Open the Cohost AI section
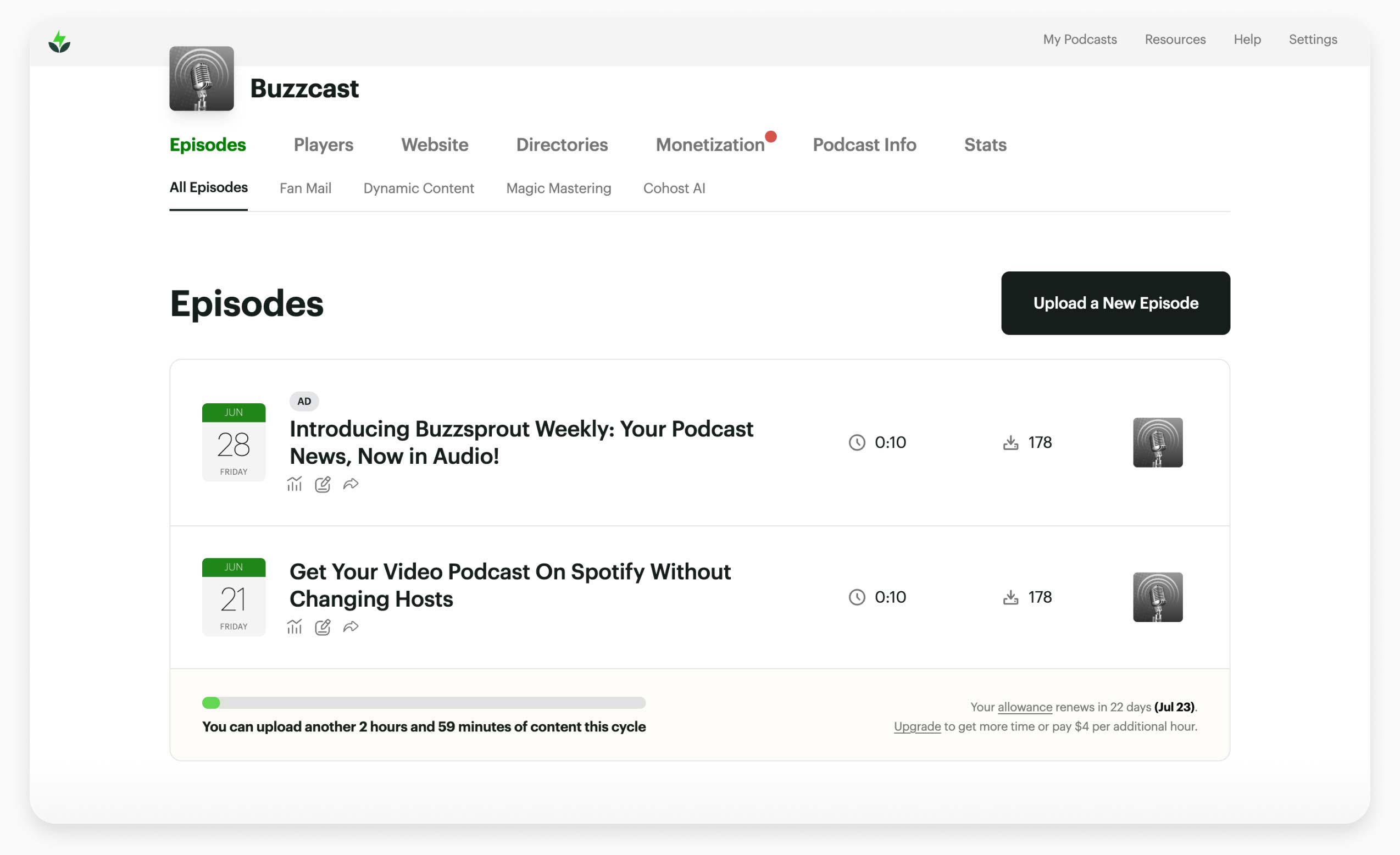This screenshot has height=855, width=1400. 674,188
